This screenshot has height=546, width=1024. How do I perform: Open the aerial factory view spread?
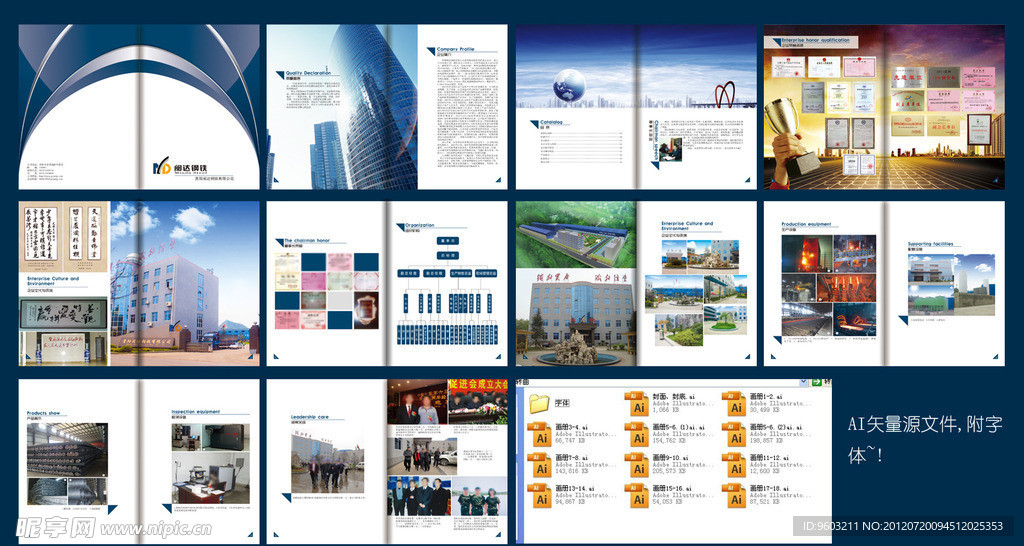pyautogui.click(x=636, y=283)
